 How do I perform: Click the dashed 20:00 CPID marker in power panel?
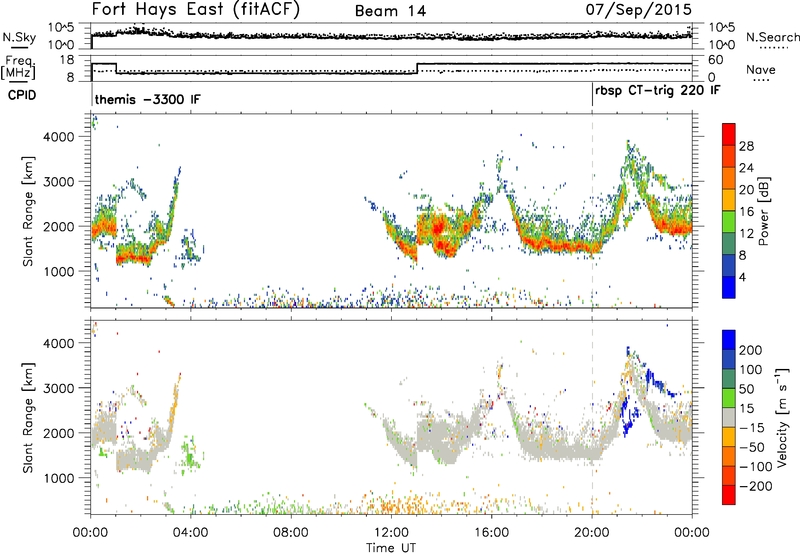point(592,211)
